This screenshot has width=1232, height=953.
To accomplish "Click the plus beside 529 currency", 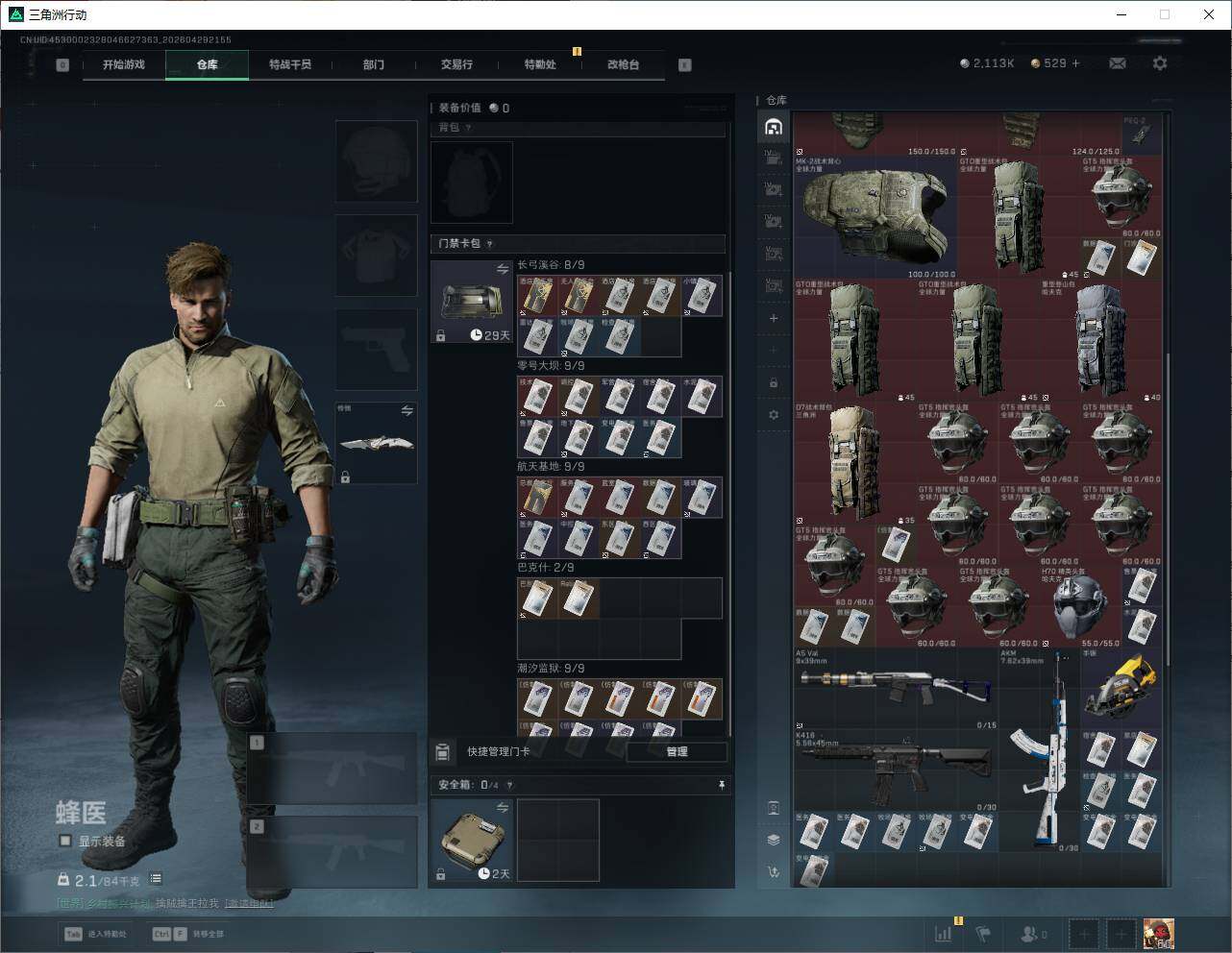I will (x=1075, y=63).
